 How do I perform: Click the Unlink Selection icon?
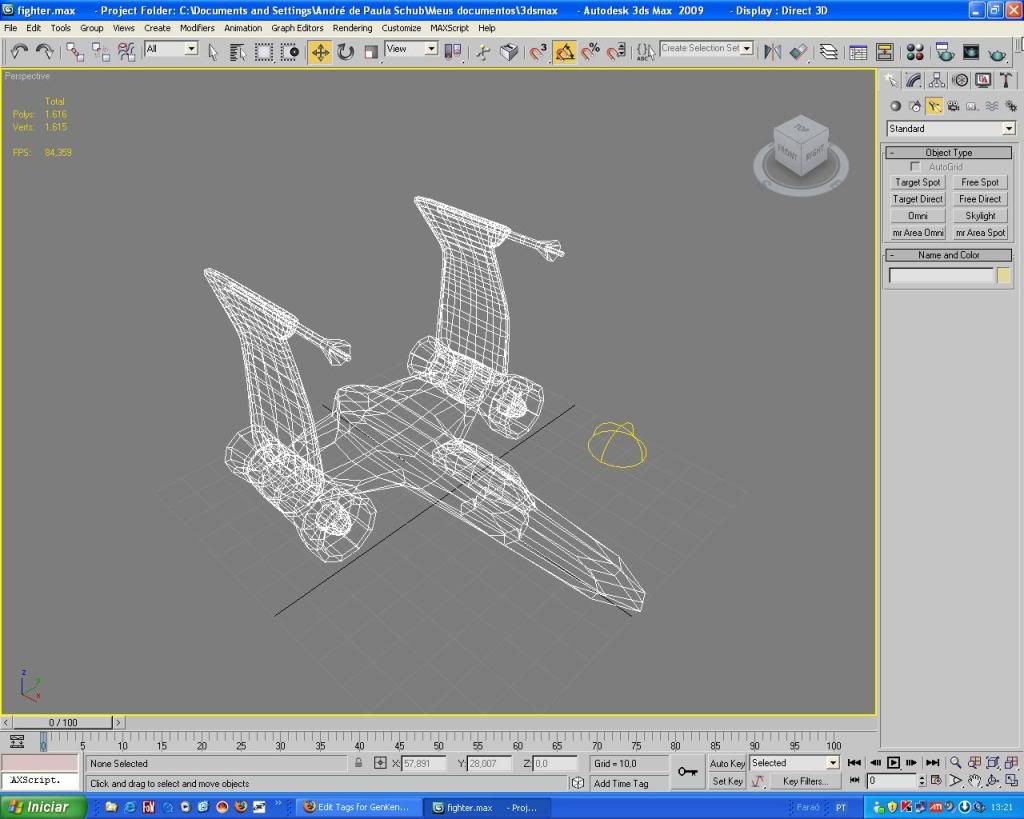coord(101,52)
